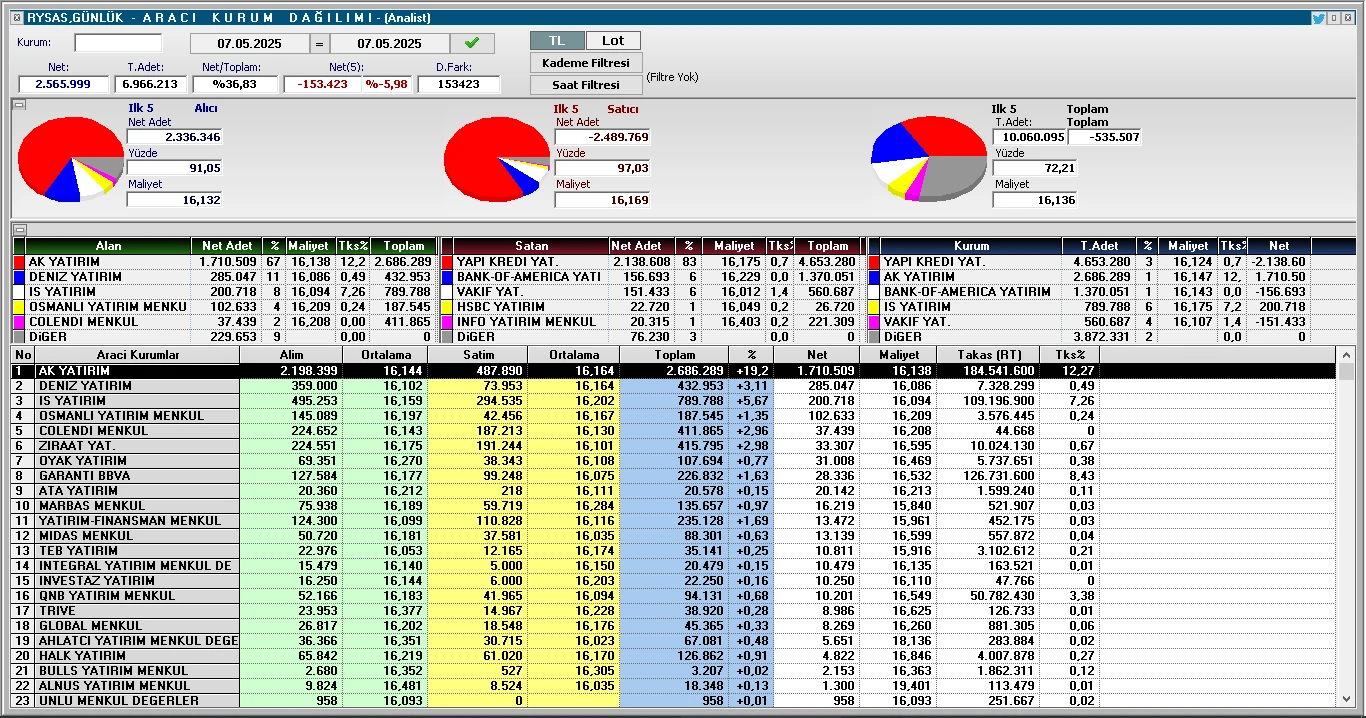Click the Twitter bird icon in title bar
This screenshot has width=1366, height=718.
point(1318,18)
